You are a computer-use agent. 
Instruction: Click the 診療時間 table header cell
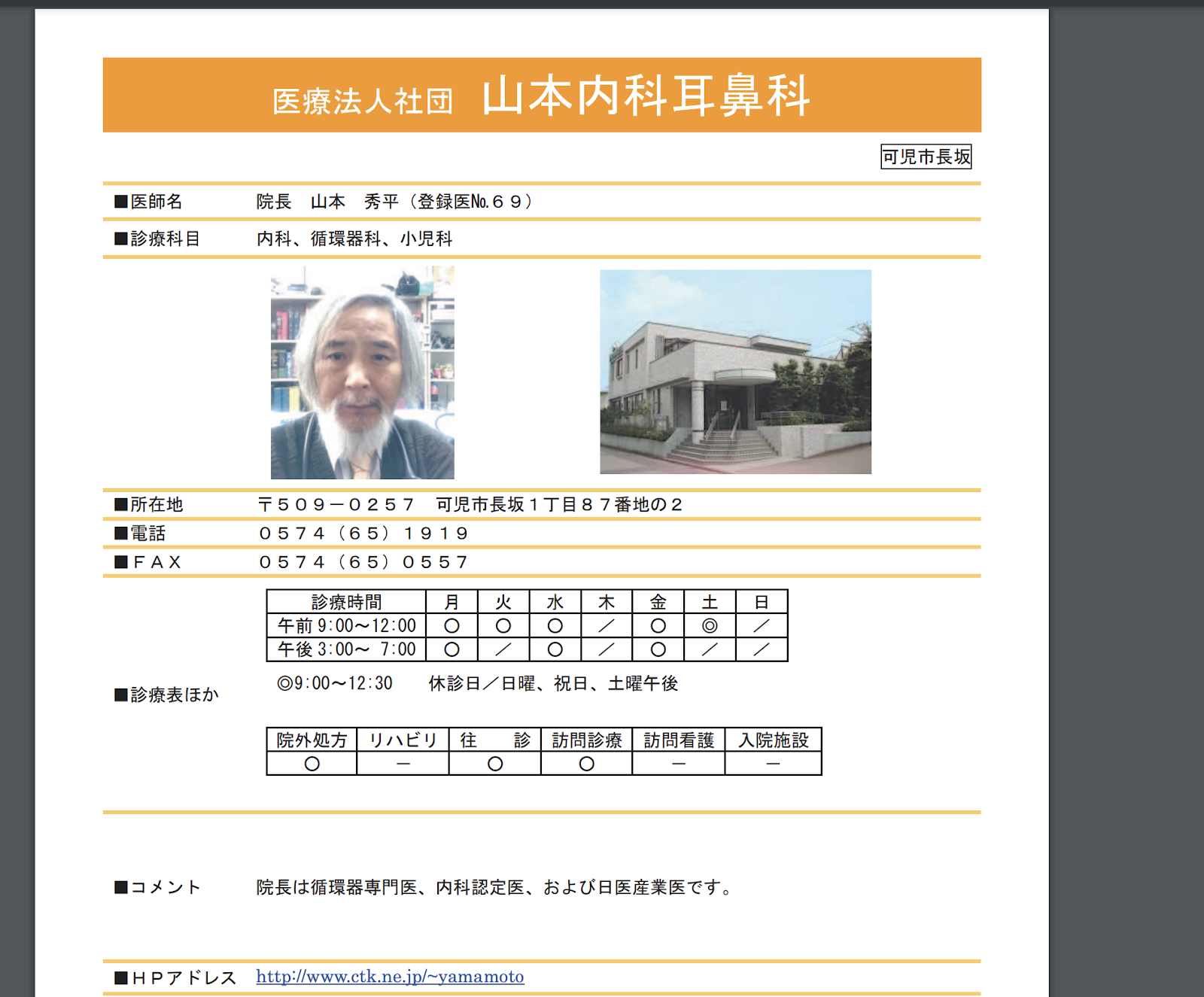click(x=347, y=601)
